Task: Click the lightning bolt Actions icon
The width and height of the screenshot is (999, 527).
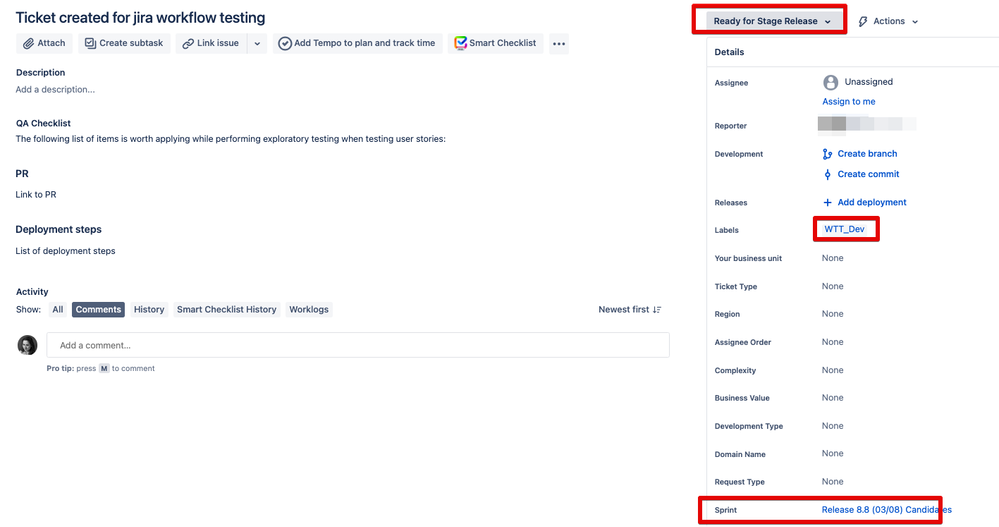Action: tap(863, 22)
